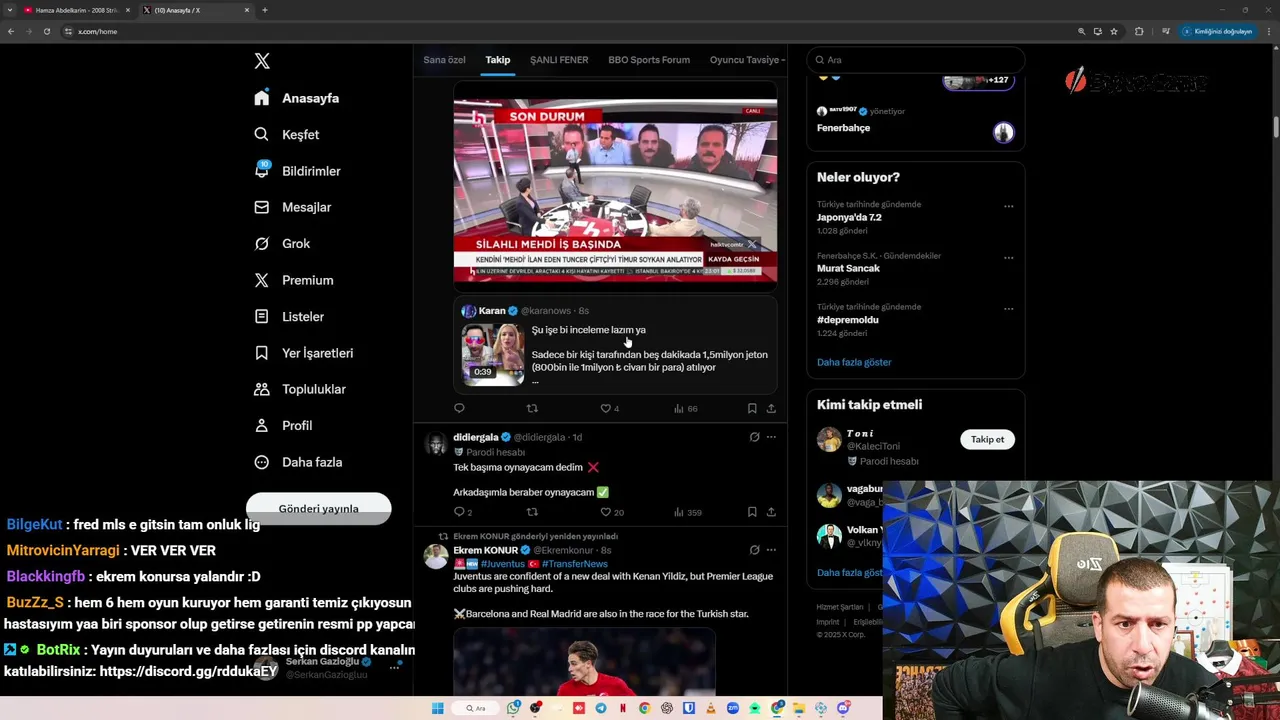1280x720 pixels.
Task: Open Chrome tab search dropdown arrow
Action: click(x=9, y=10)
